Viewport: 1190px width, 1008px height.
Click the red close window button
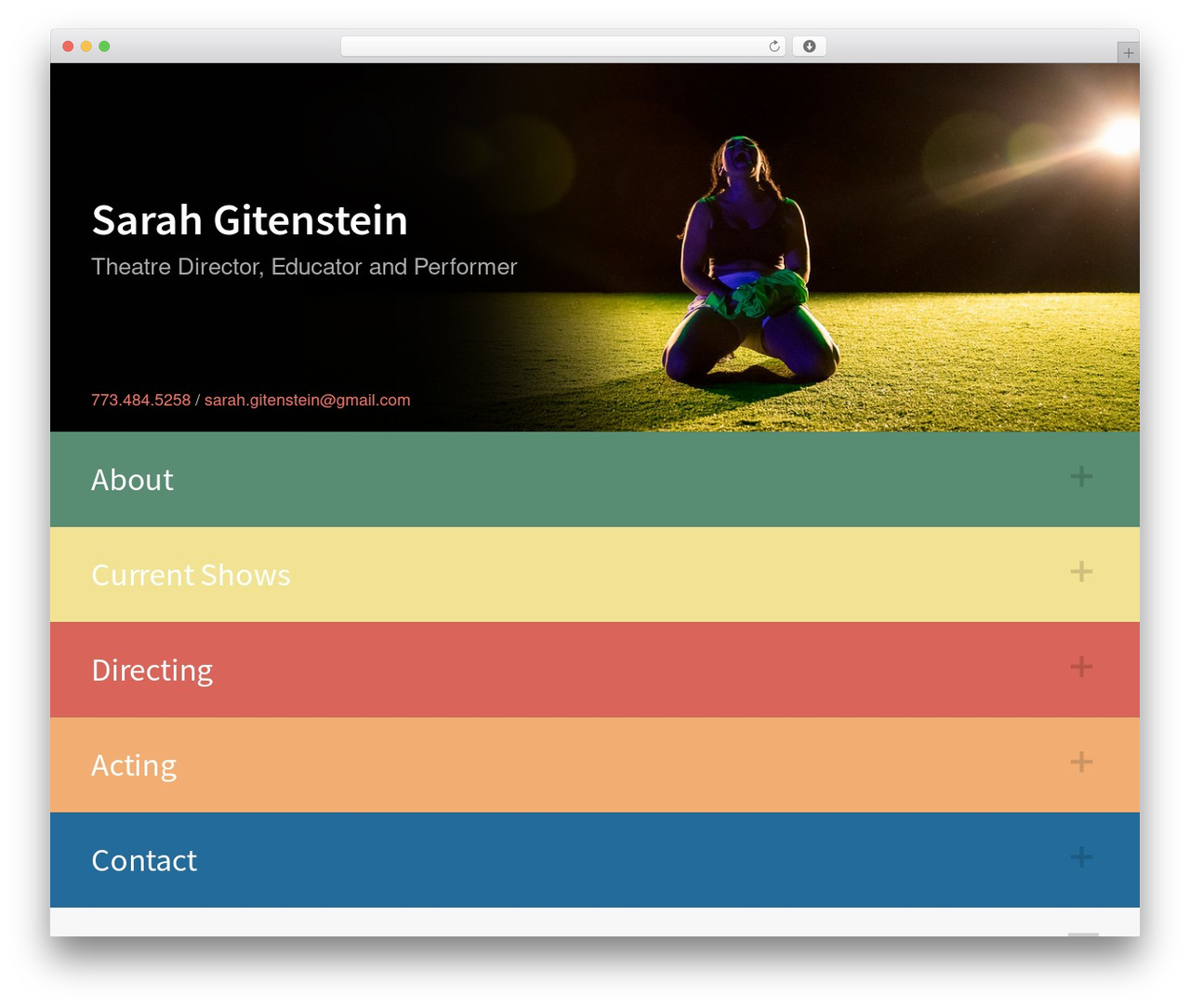pyautogui.click(x=68, y=46)
